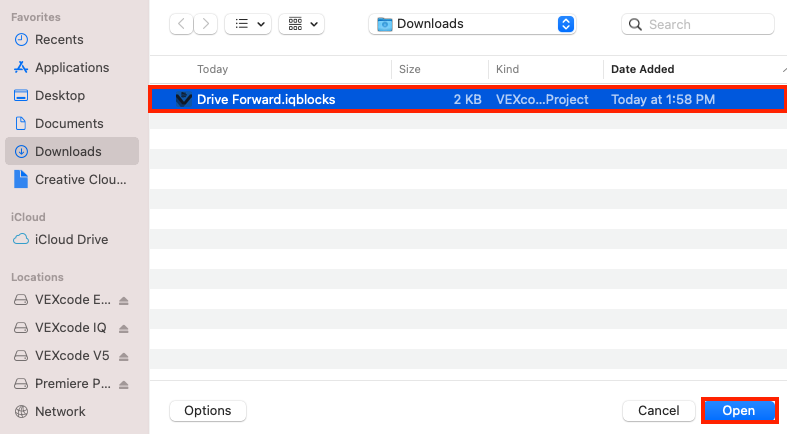Go back with the back arrow
The width and height of the screenshot is (787, 434).
[181, 24]
